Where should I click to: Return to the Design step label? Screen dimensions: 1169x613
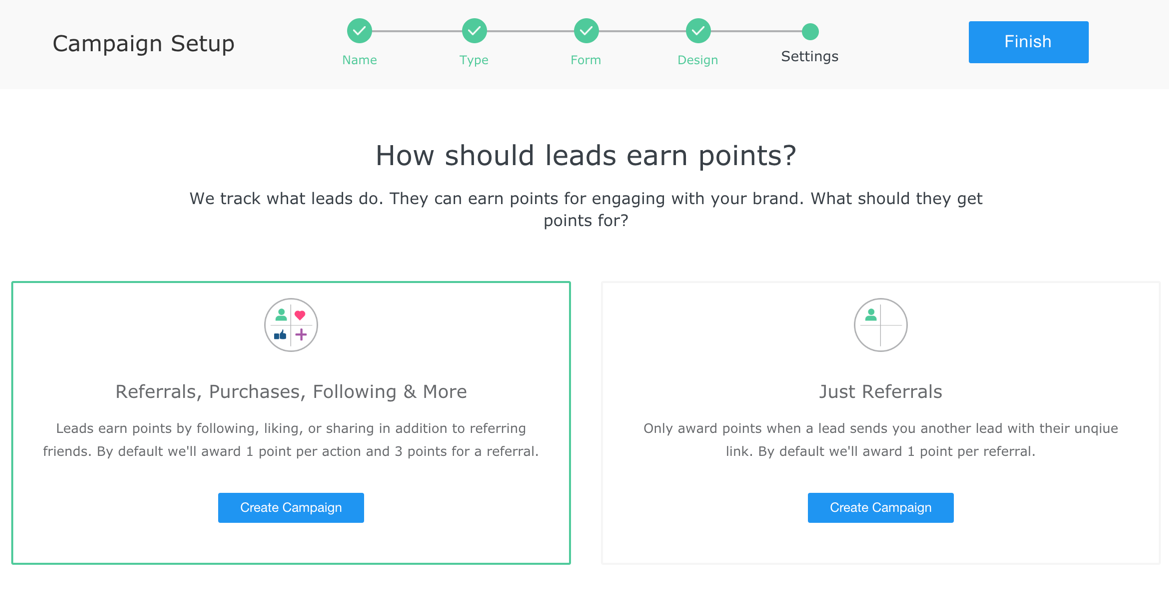698,60
